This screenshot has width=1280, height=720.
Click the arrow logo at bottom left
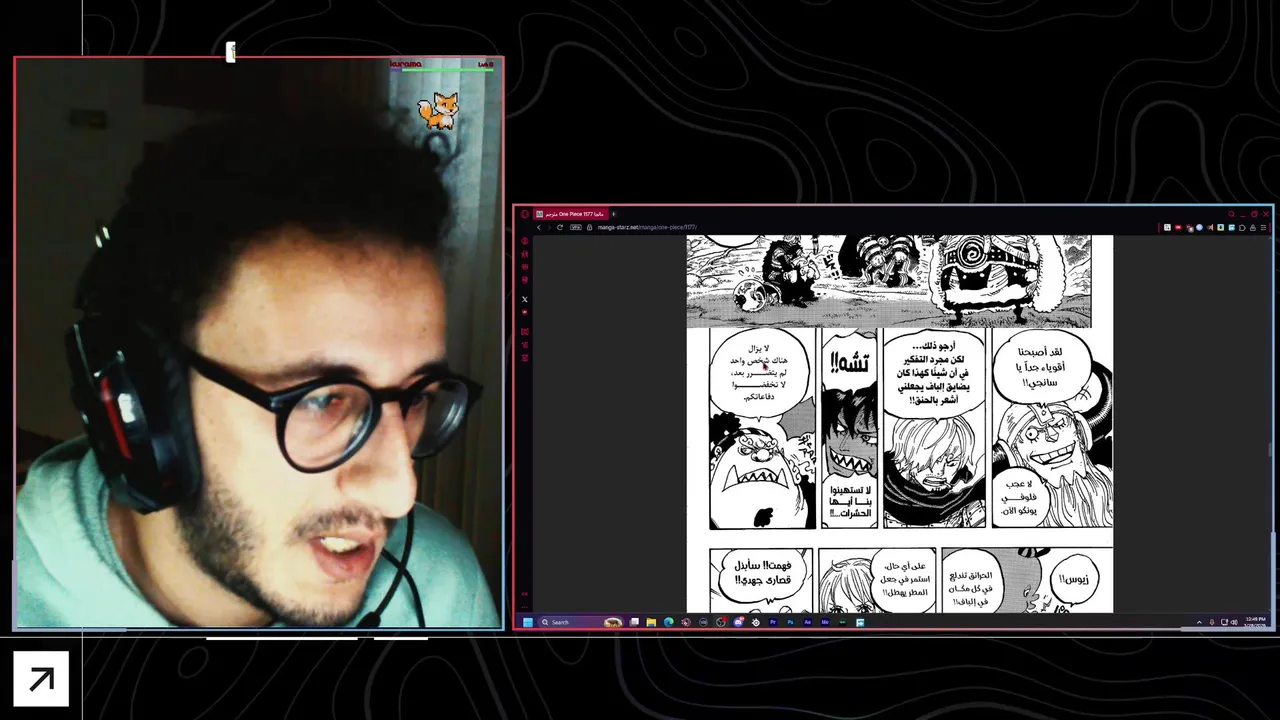click(41, 680)
